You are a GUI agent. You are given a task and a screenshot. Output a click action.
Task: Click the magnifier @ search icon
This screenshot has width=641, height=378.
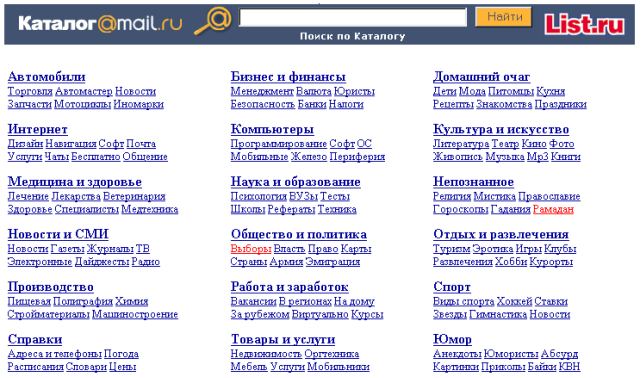[213, 21]
